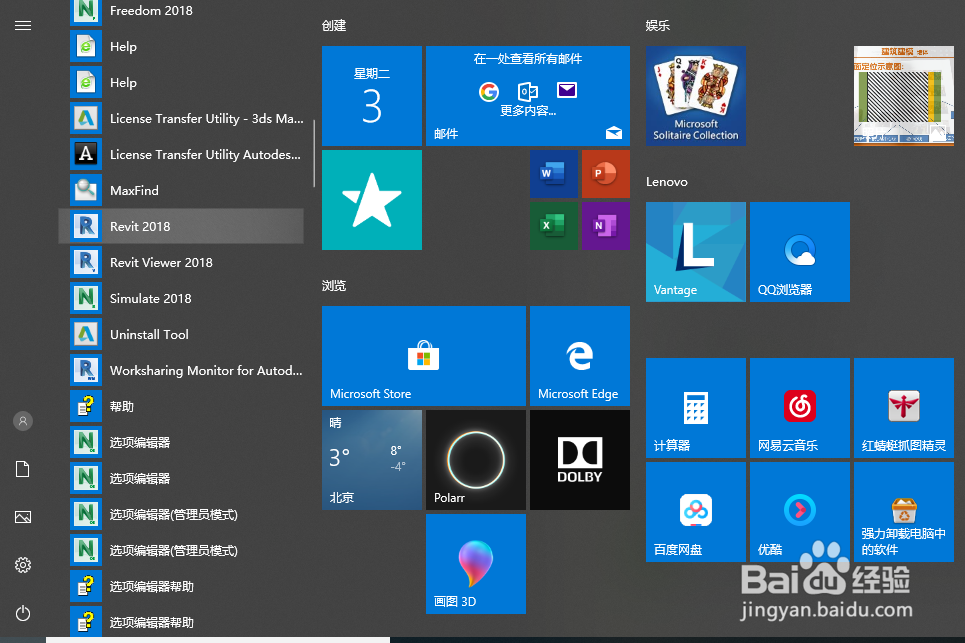Viewport: 965px width, 643px height.
Task: Click the 浏览 group heading
Action: pos(334,286)
